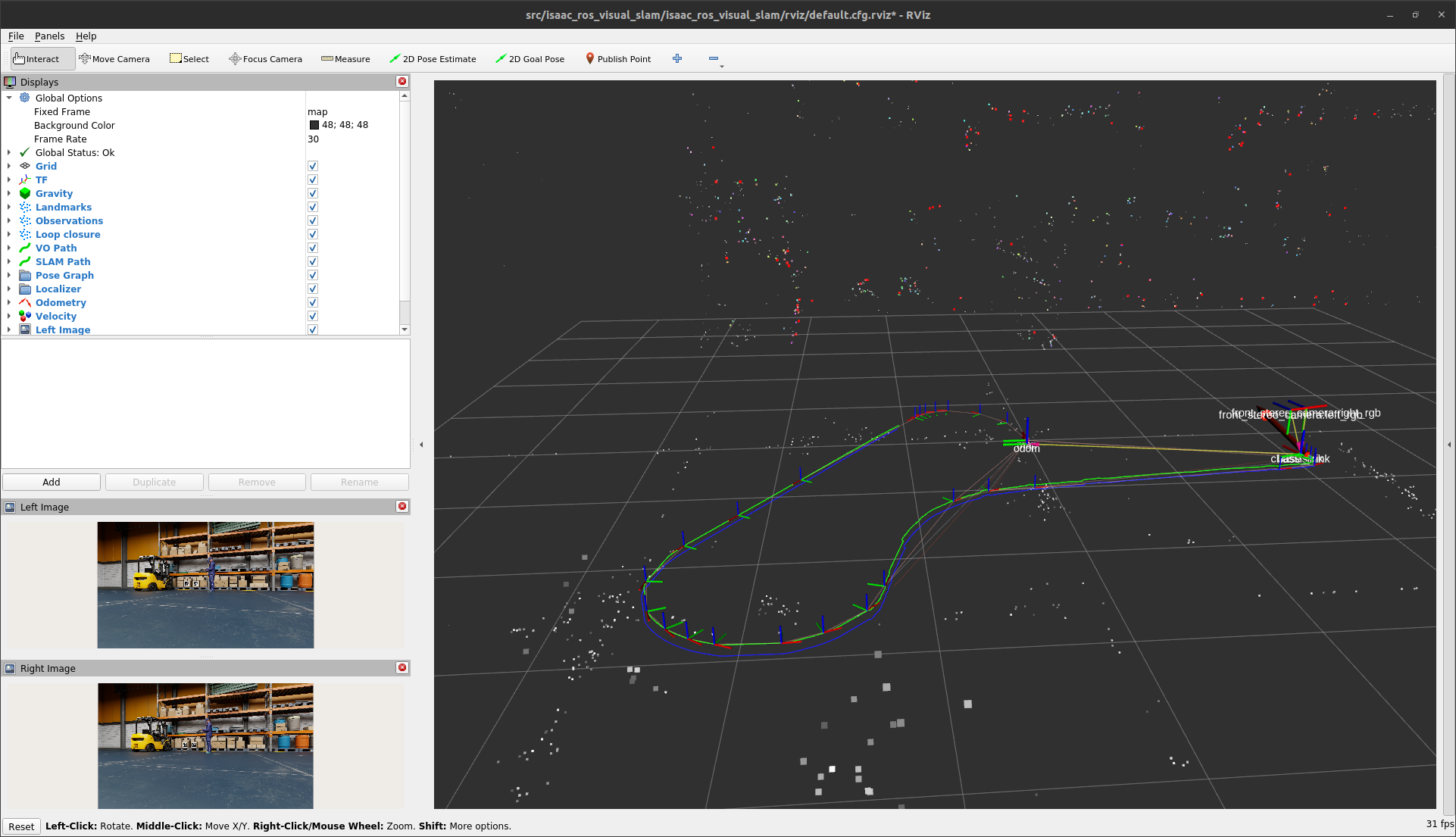
Task: Click the Reset button in status bar
Action: pyautogui.click(x=21, y=826)
